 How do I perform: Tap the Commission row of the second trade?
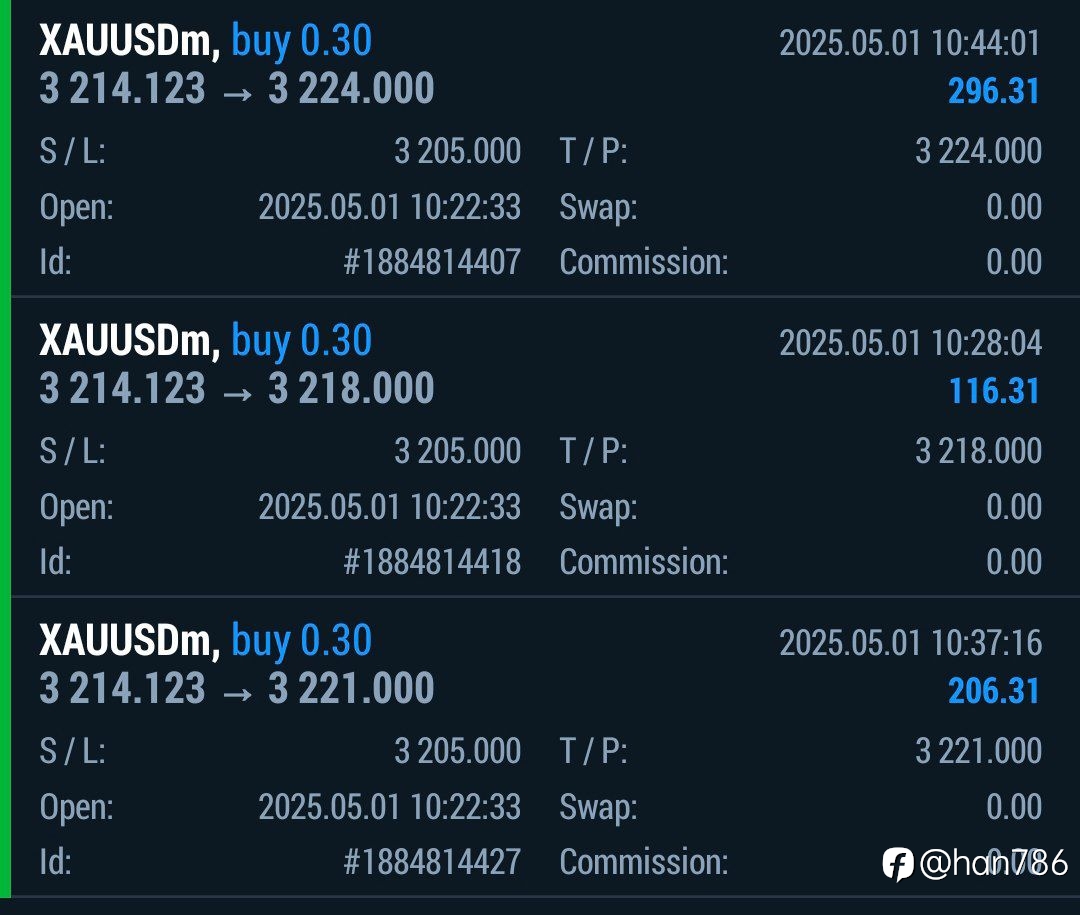tap(800, 562)
